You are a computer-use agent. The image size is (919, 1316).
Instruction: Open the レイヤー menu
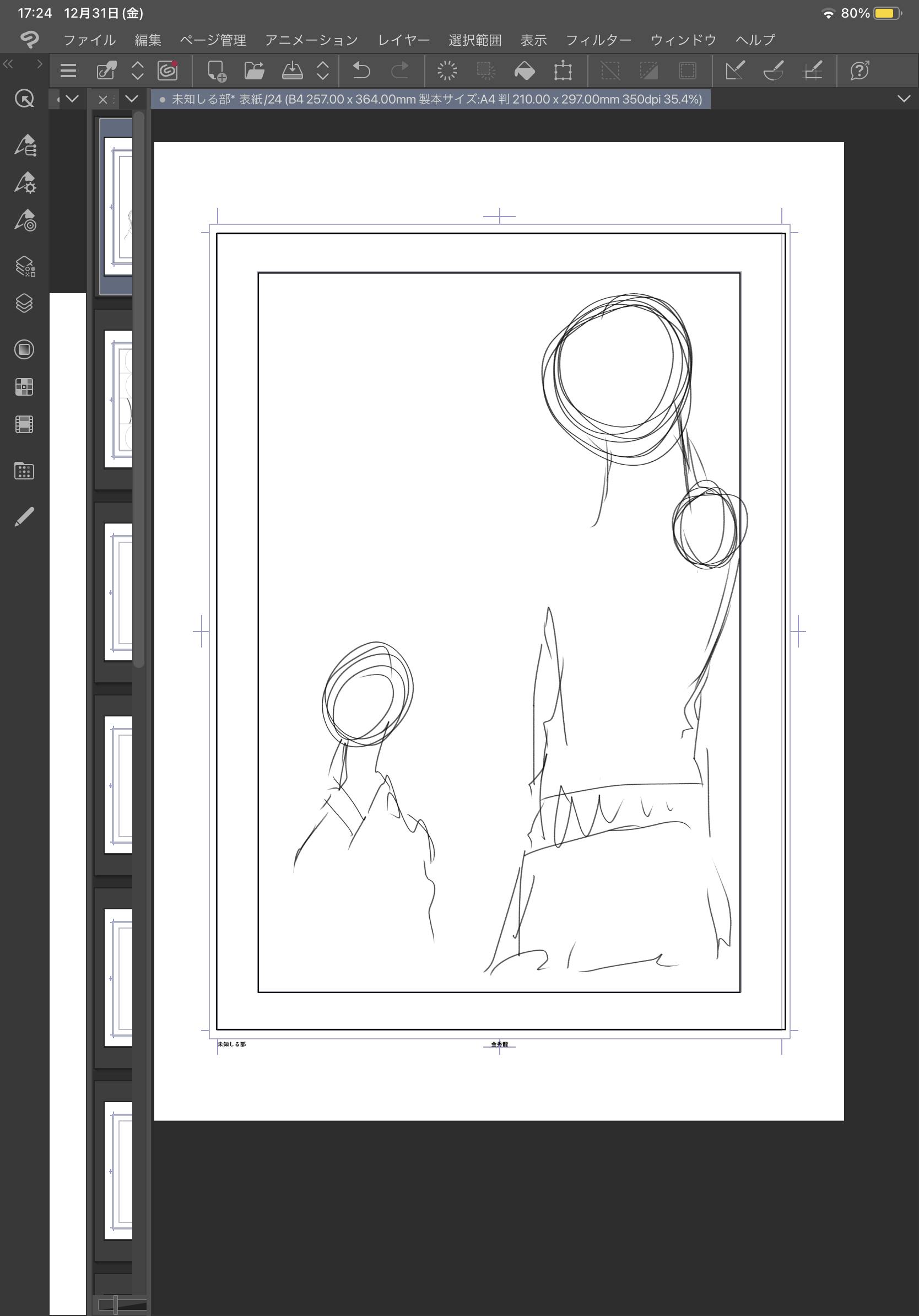click(403, 40)
